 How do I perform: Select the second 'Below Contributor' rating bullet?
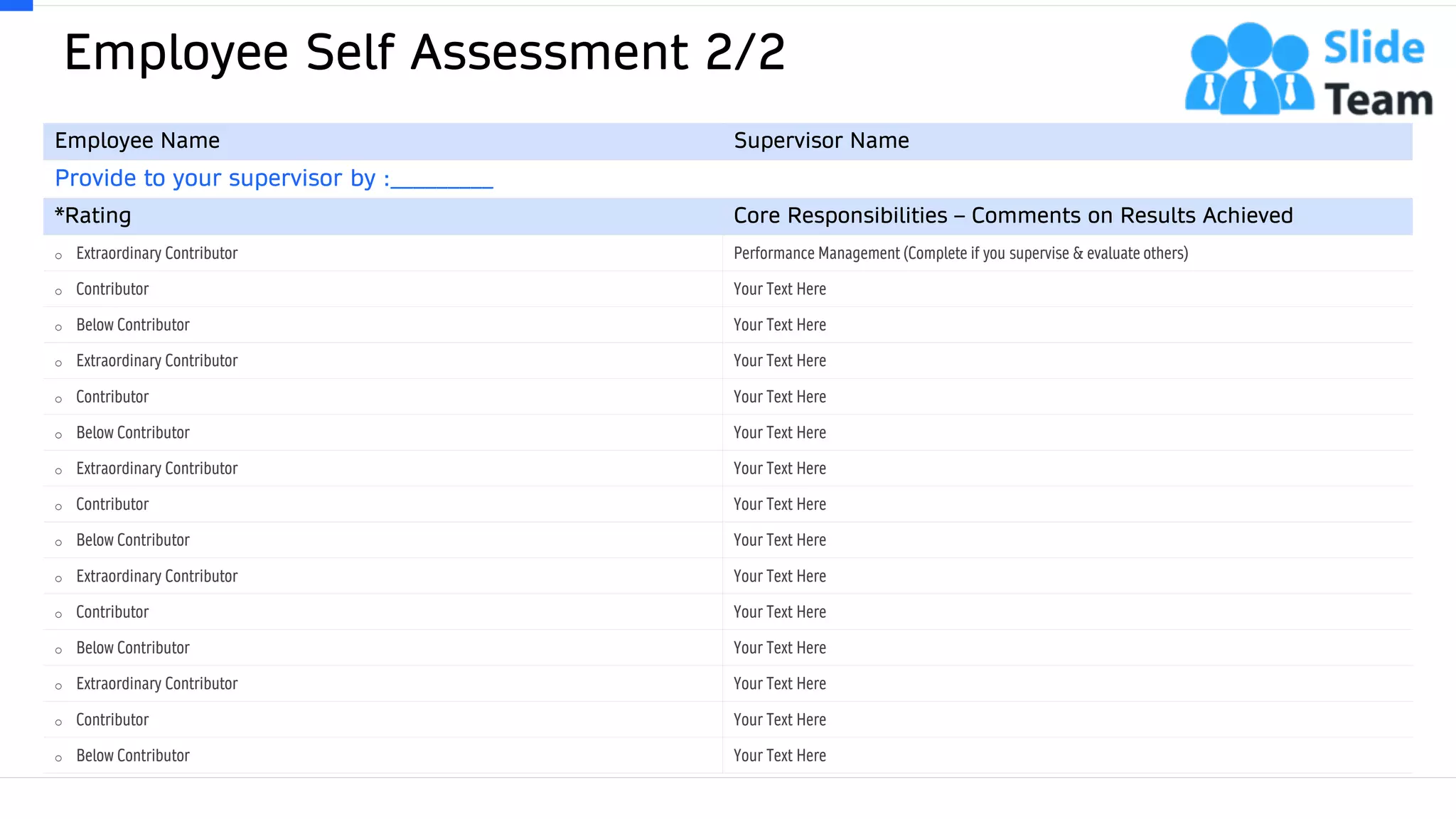(59, 435)
